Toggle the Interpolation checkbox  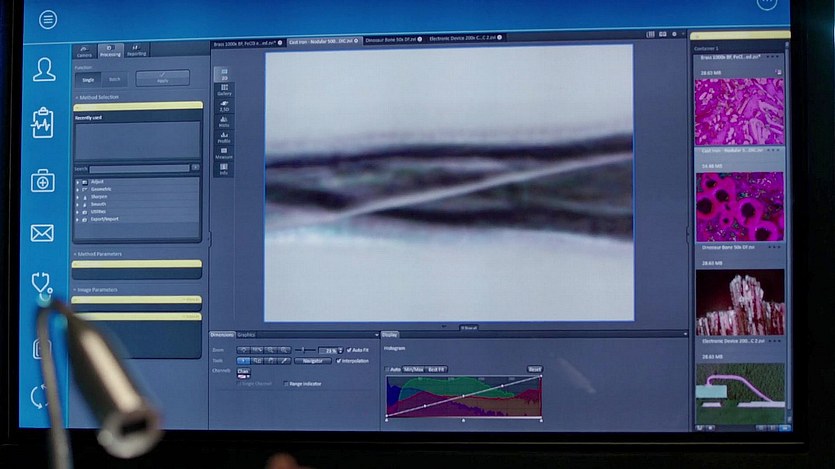click(x=340, y=360)
